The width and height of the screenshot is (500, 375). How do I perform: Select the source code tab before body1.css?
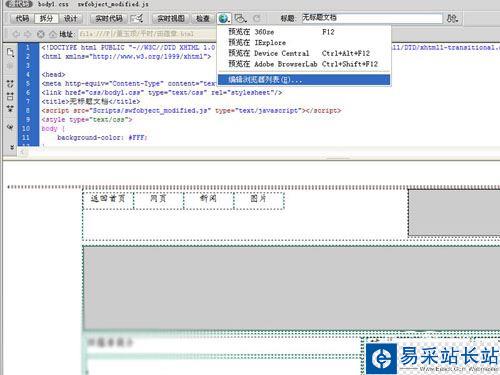(19, 4)
